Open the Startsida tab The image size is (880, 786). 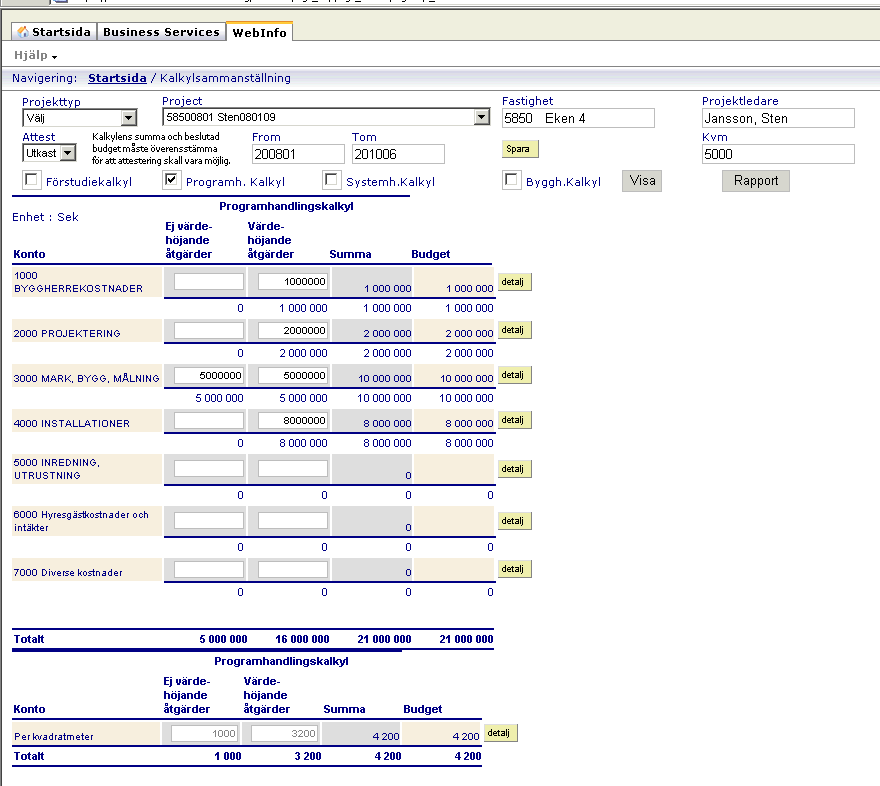[54, 32]
